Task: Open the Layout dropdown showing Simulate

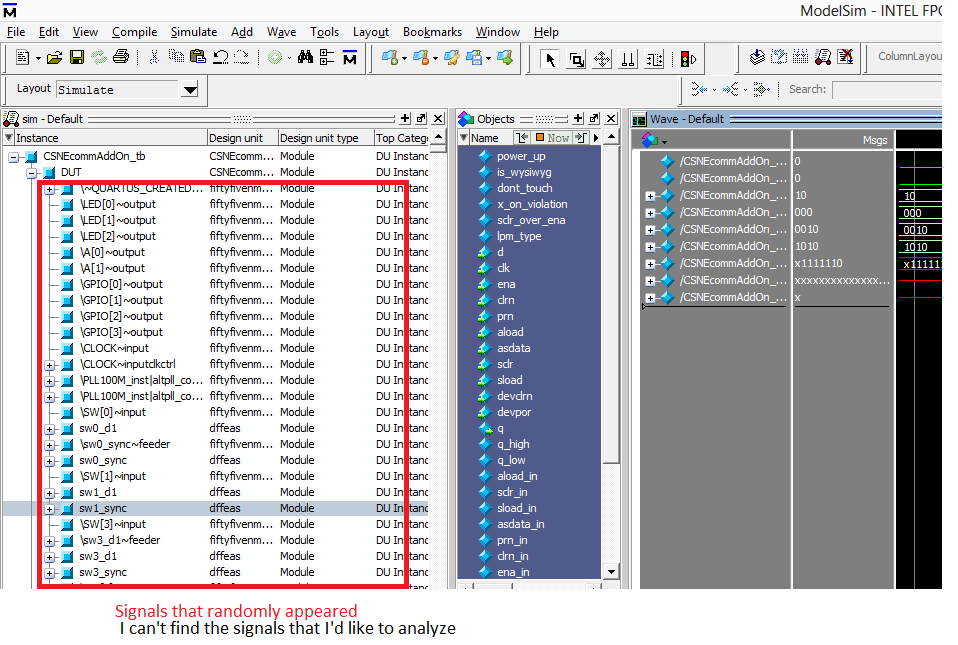Action: 189,89
